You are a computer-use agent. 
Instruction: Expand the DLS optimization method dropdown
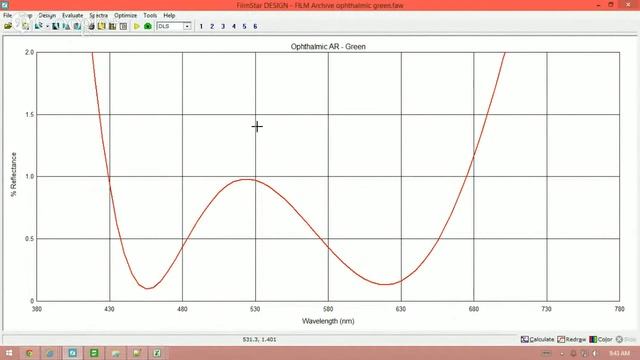coord(187,26)
